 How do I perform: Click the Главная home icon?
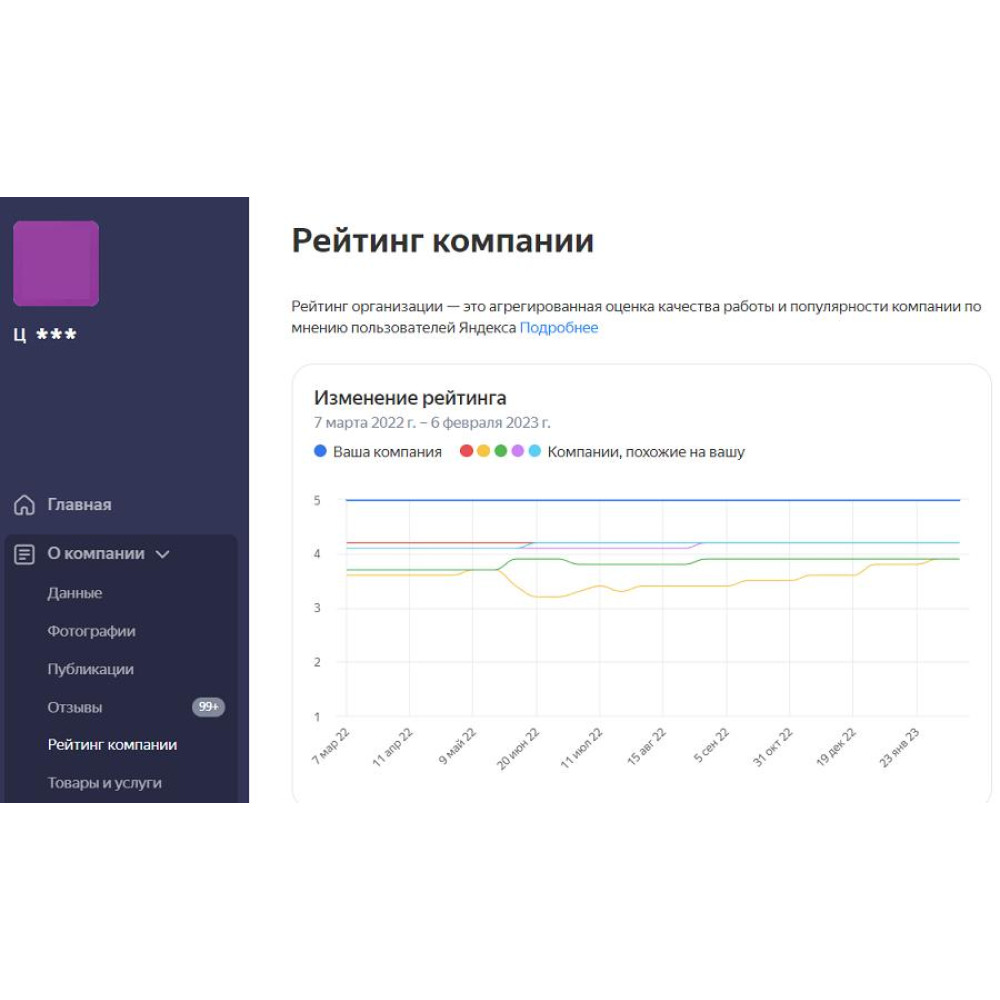tap(24, 505)
